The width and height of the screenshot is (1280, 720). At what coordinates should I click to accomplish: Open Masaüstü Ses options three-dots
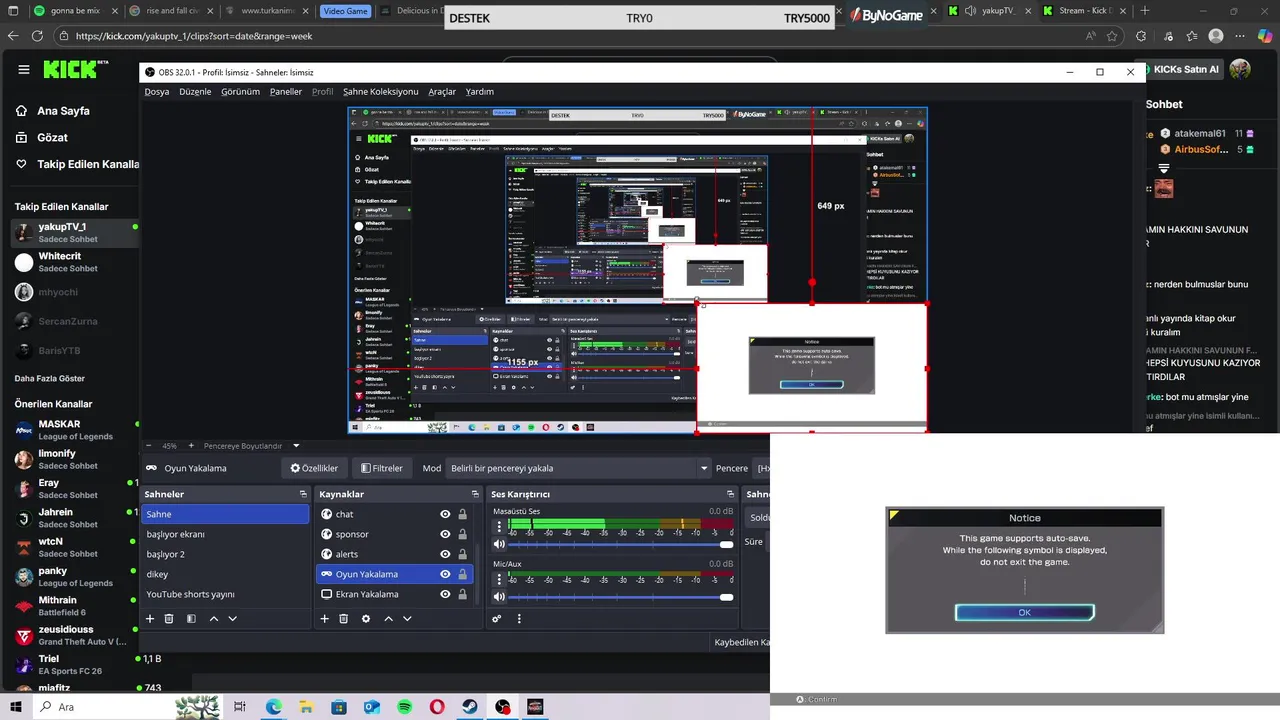[498, 527]
